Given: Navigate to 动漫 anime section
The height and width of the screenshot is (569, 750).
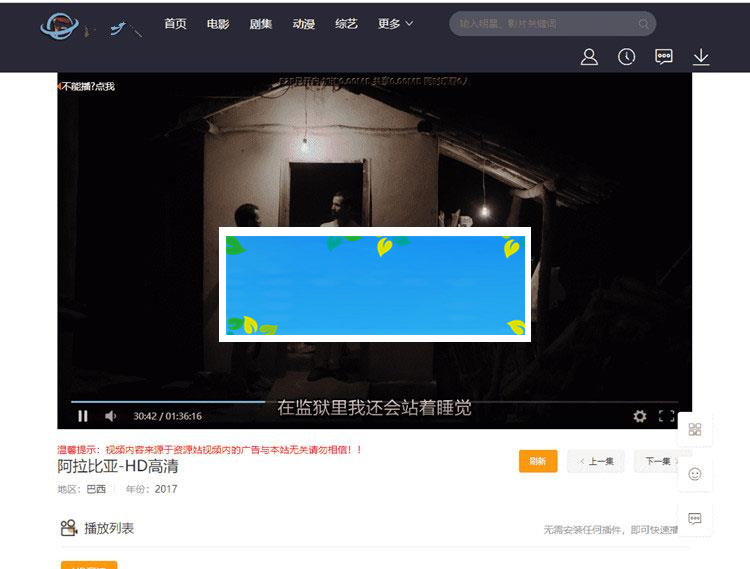Looking at the screenshot, I should (304, 24).
